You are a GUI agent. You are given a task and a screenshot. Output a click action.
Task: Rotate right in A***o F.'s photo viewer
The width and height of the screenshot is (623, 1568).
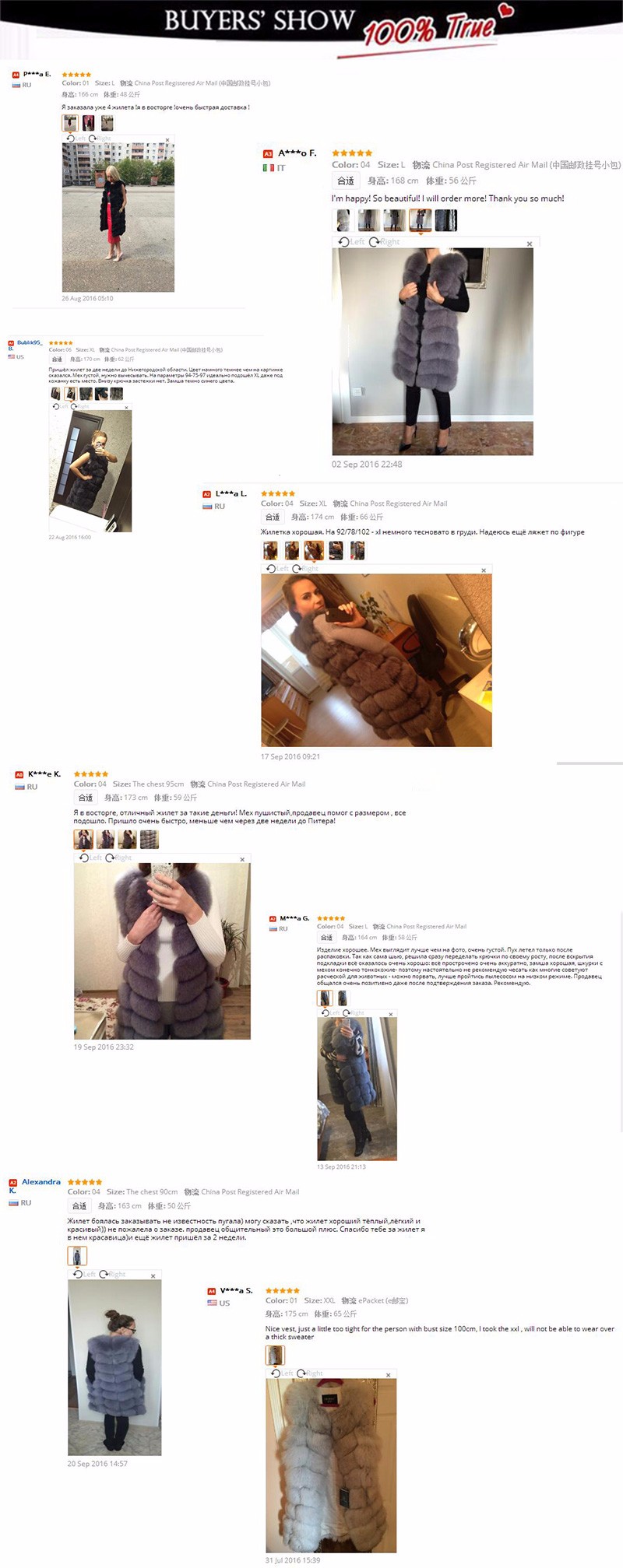(385, 241)
